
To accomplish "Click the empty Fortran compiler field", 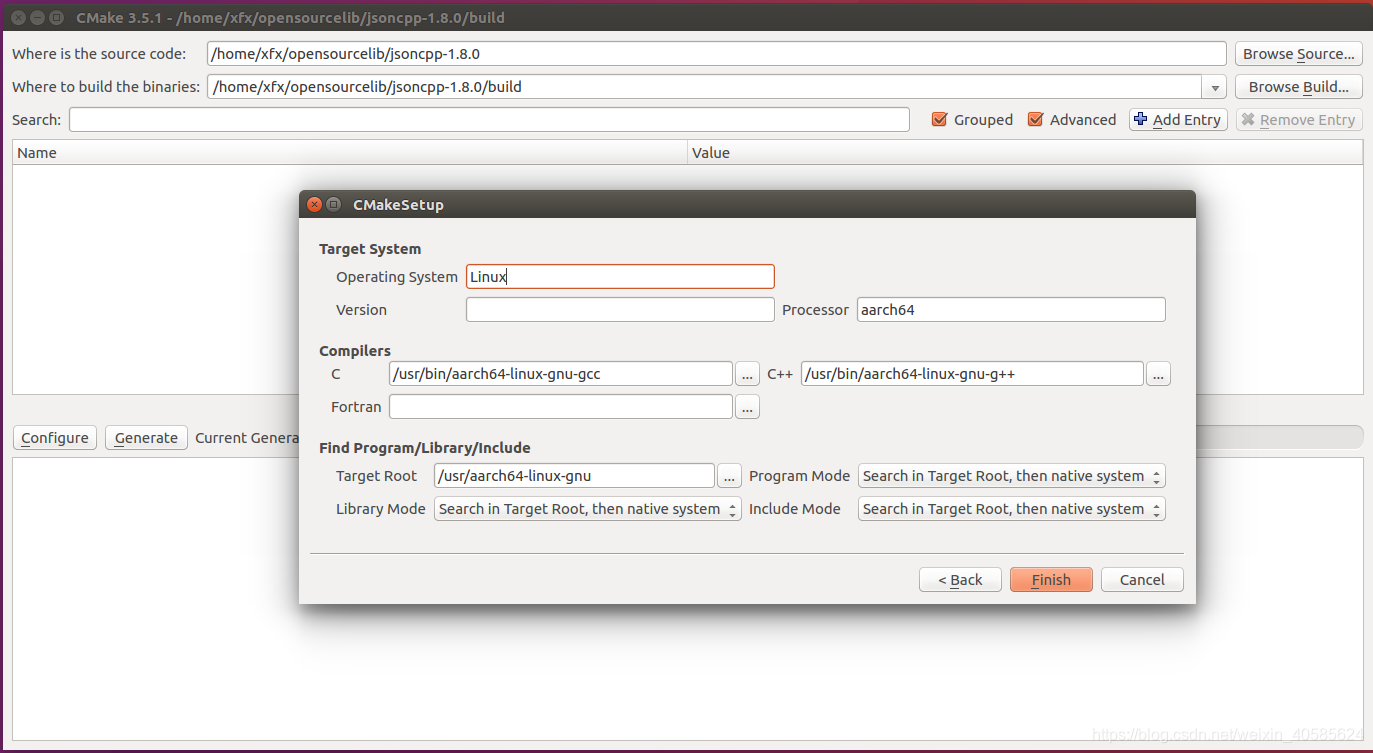I will 561,407.
